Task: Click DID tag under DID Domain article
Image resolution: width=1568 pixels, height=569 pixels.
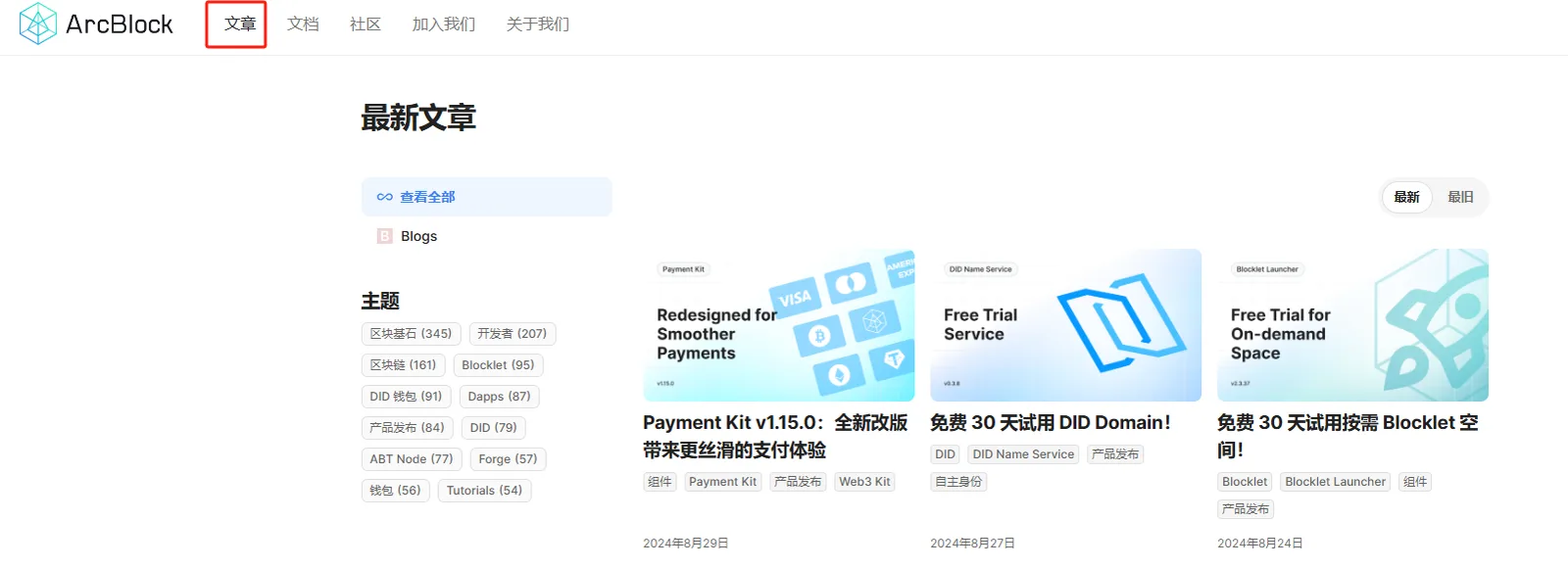Action: 946,454
